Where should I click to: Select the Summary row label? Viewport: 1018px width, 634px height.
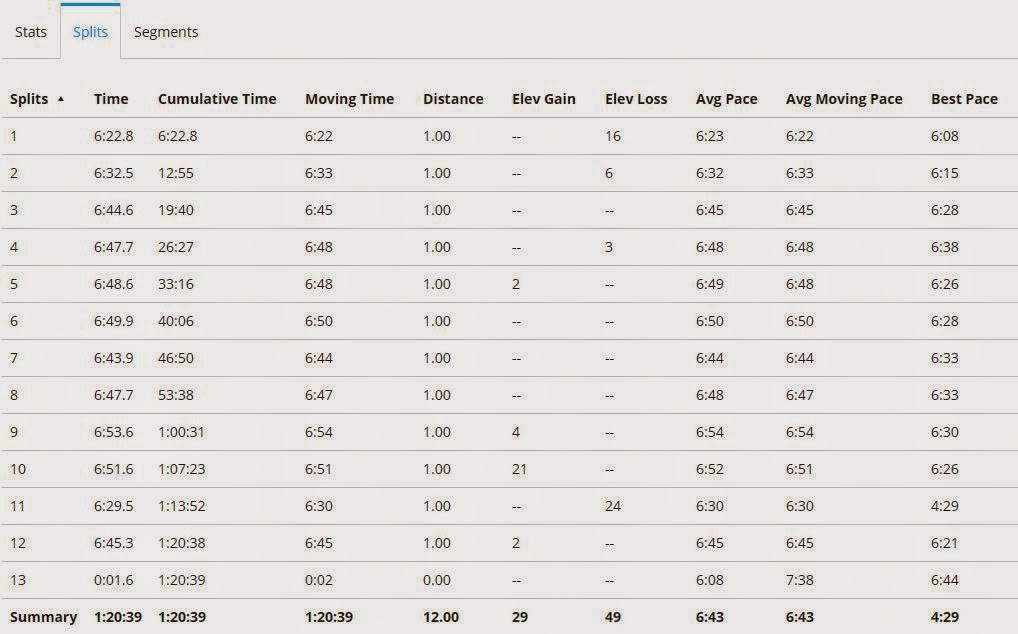coord(43,617)
